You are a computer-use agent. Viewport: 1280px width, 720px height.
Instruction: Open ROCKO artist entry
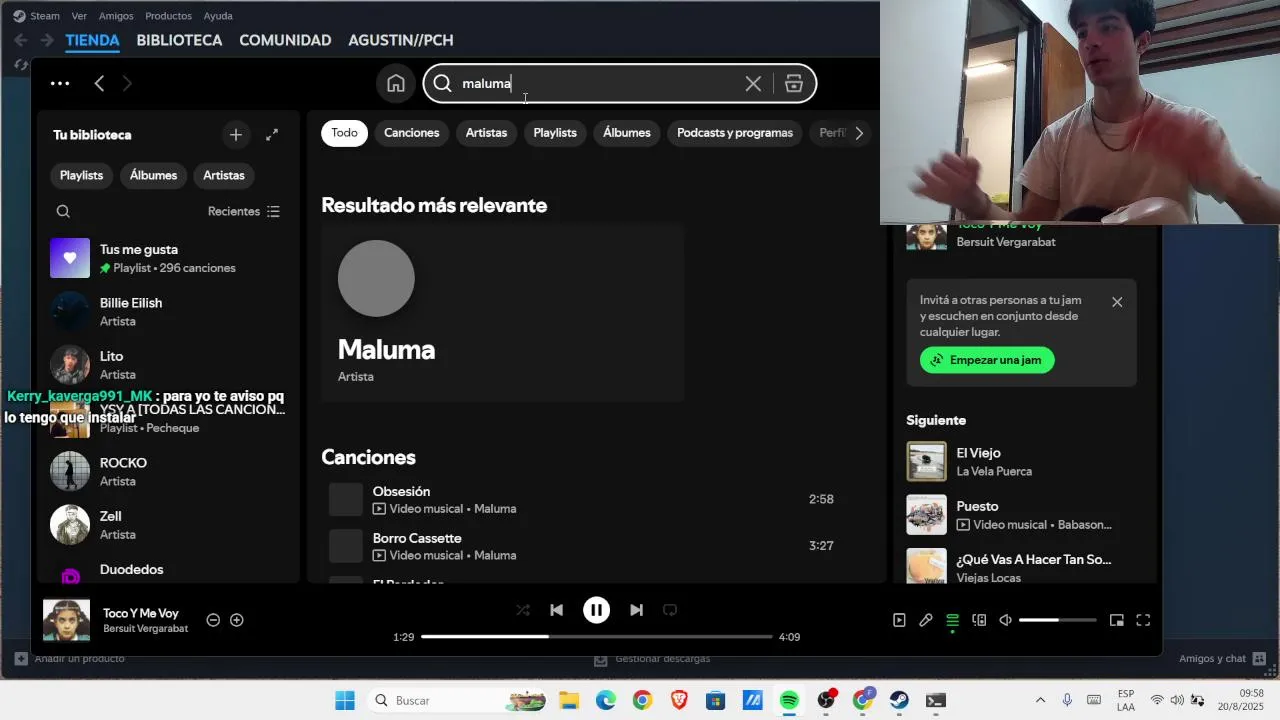[168, 471]
